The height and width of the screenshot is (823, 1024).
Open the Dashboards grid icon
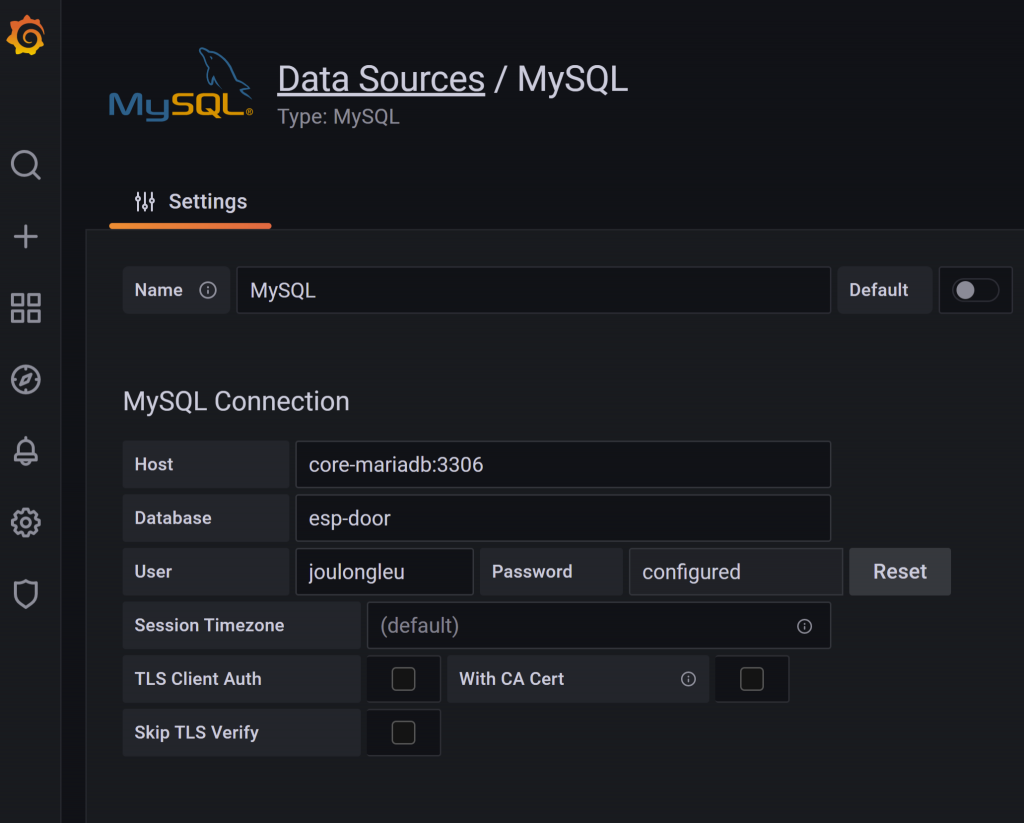click(26, 308)
